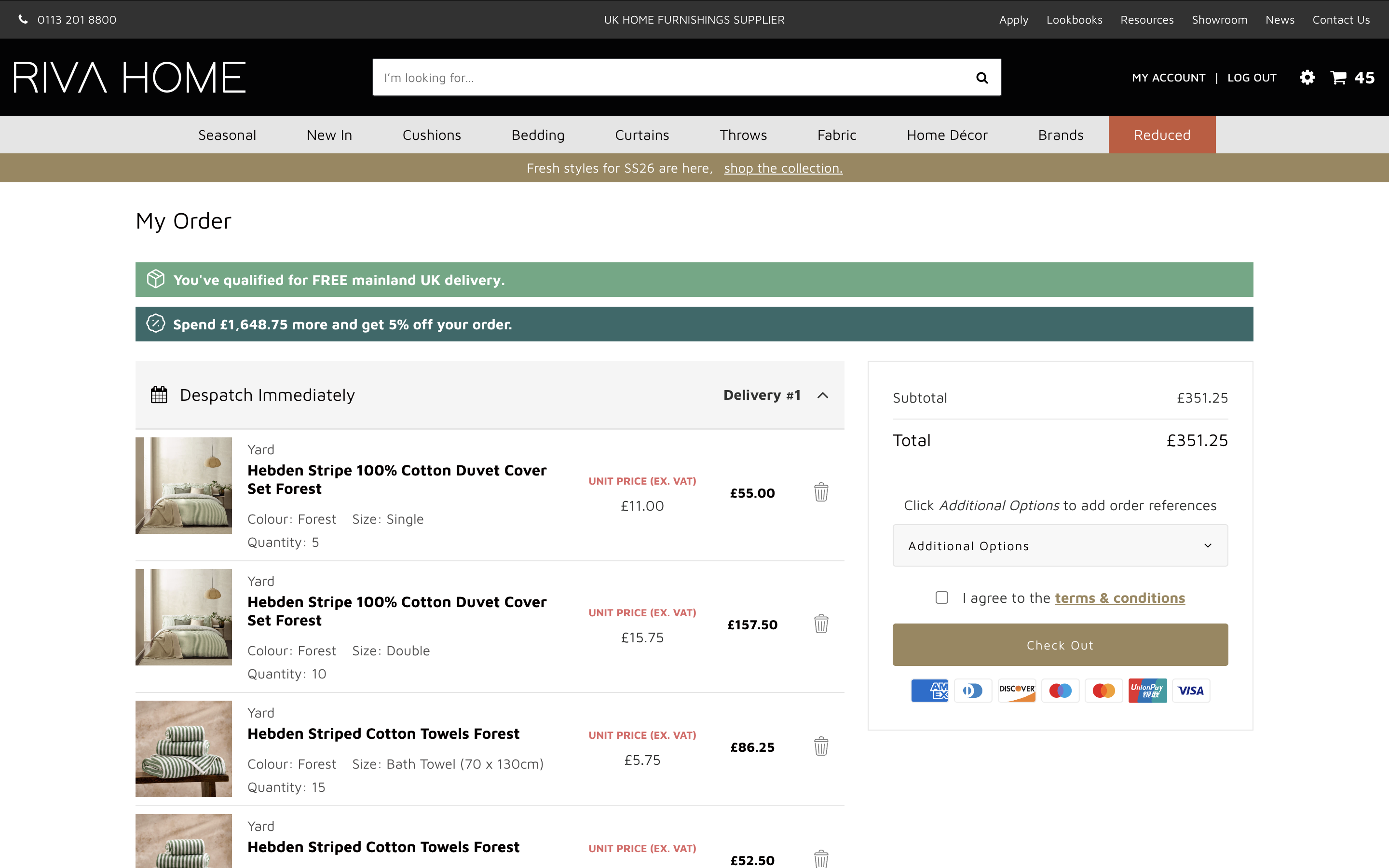Click the Check Out button
The height and width of the screenshot is (868, 1389).
(x=1060, y=645)
